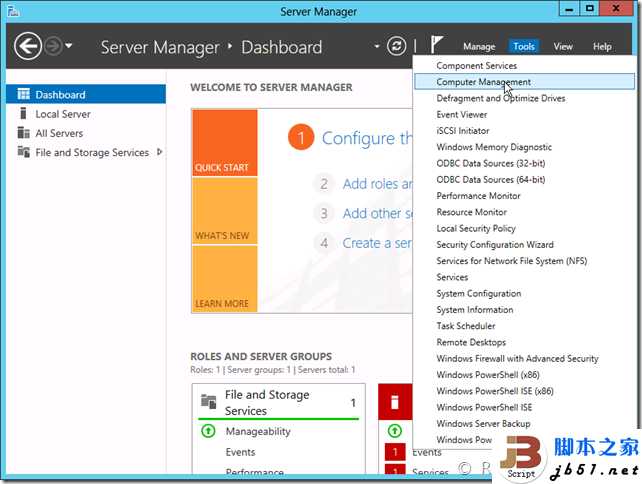The width and height of the screenshot is (642, 484).
Task: Click the 'Configure th...' link
Action: [366, 138]
